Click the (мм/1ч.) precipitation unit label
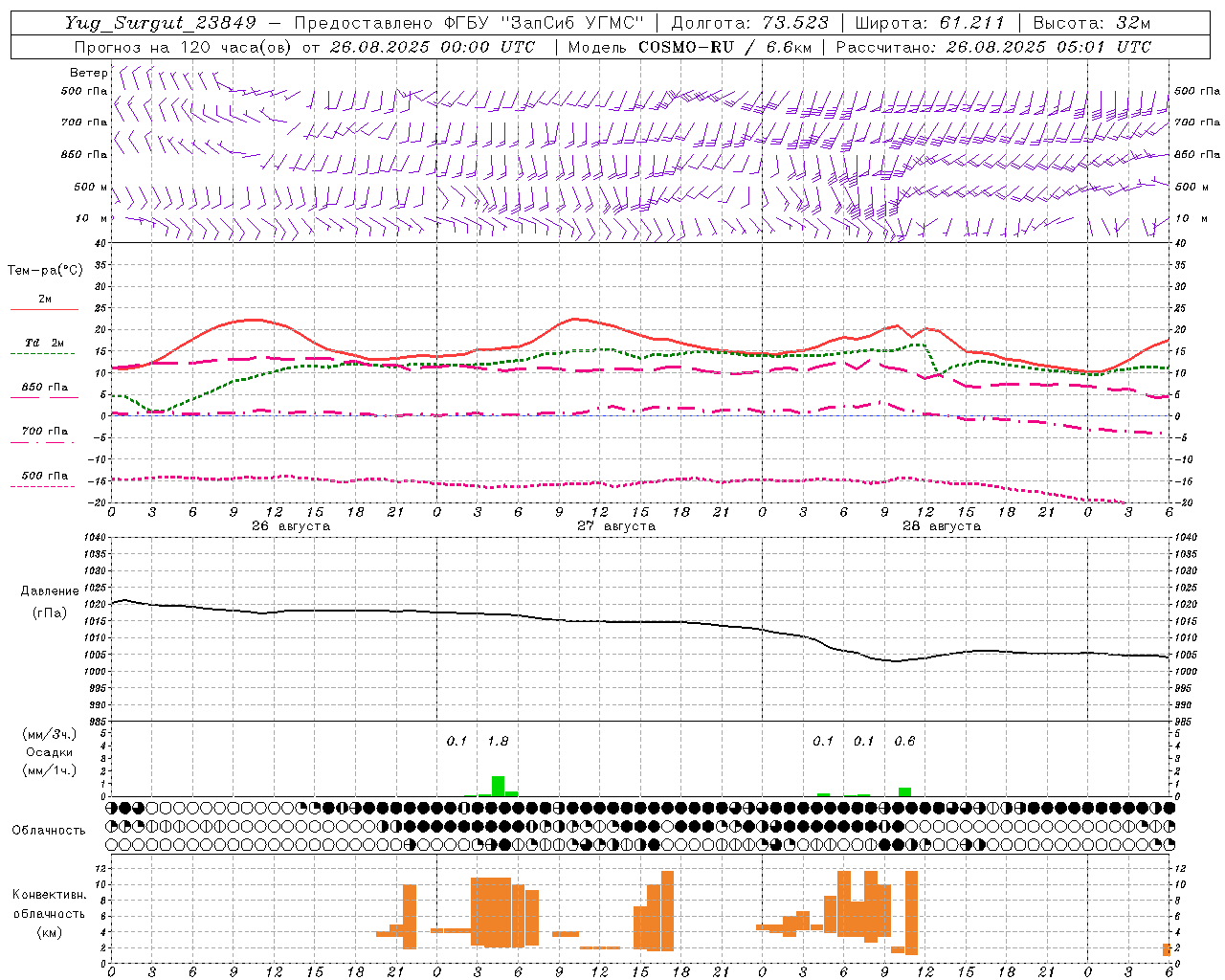 tap(49, 770)
